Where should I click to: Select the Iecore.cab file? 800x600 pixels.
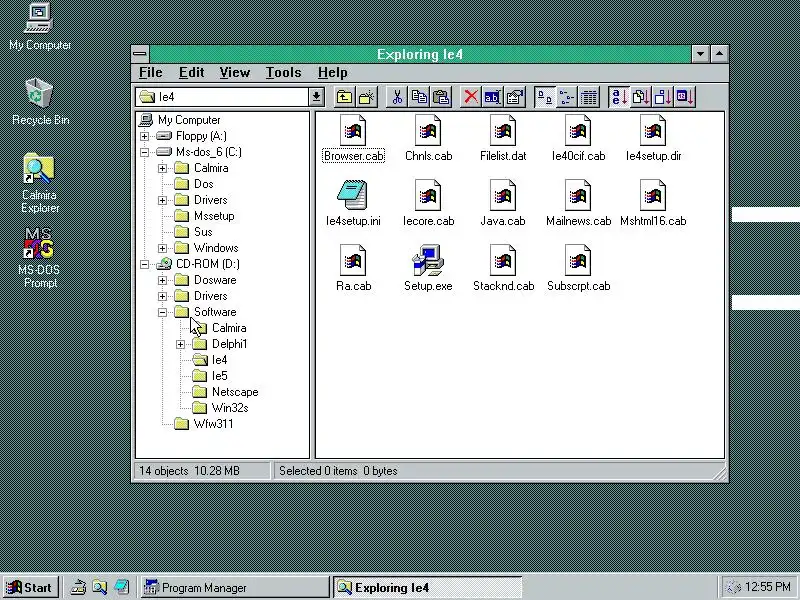tap(428, 203)
